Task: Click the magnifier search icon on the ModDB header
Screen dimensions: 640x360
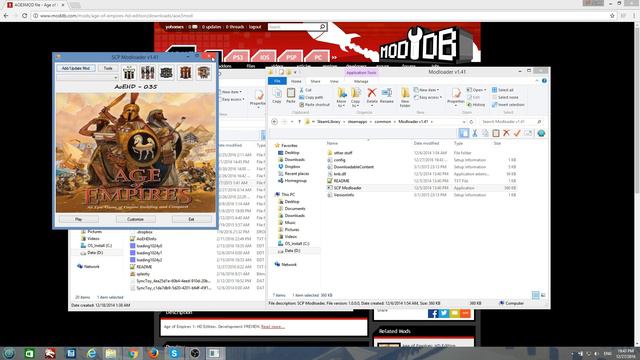Action: (322, 27)
